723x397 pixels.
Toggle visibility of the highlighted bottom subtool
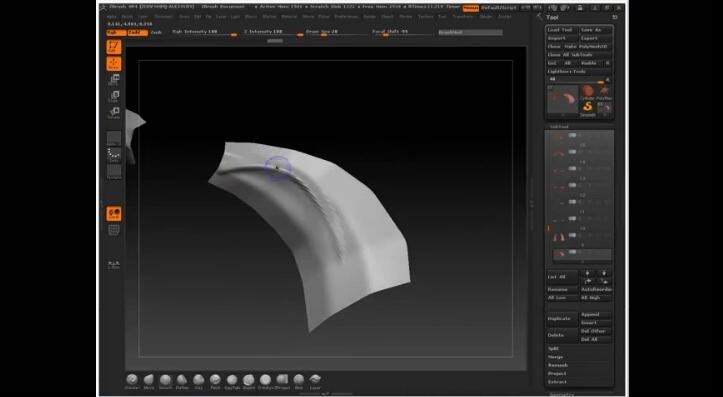pyautogui.click(x=572, y=252)
